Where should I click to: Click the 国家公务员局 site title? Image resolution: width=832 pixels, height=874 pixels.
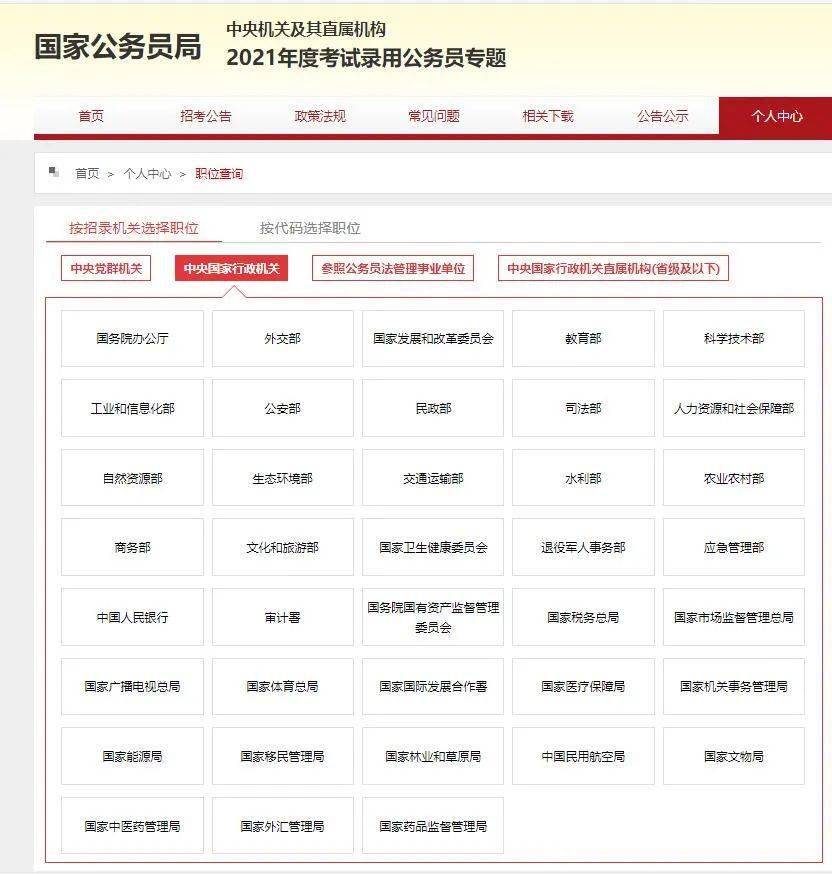point(118,46)
